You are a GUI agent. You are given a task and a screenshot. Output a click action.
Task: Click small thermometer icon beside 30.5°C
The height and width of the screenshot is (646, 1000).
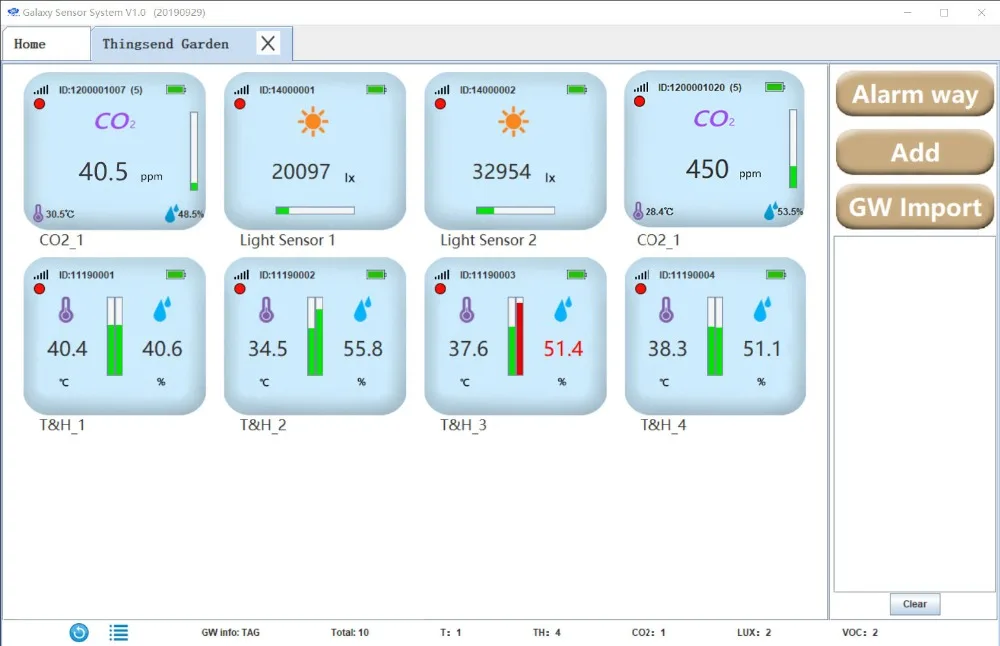coord(38,213)
